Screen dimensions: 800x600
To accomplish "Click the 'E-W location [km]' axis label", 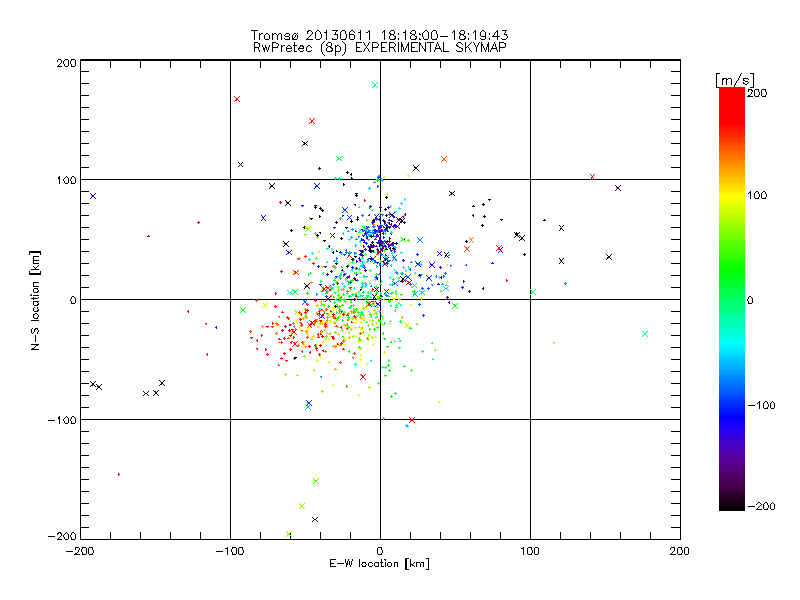I will click(x=379, y=564).
